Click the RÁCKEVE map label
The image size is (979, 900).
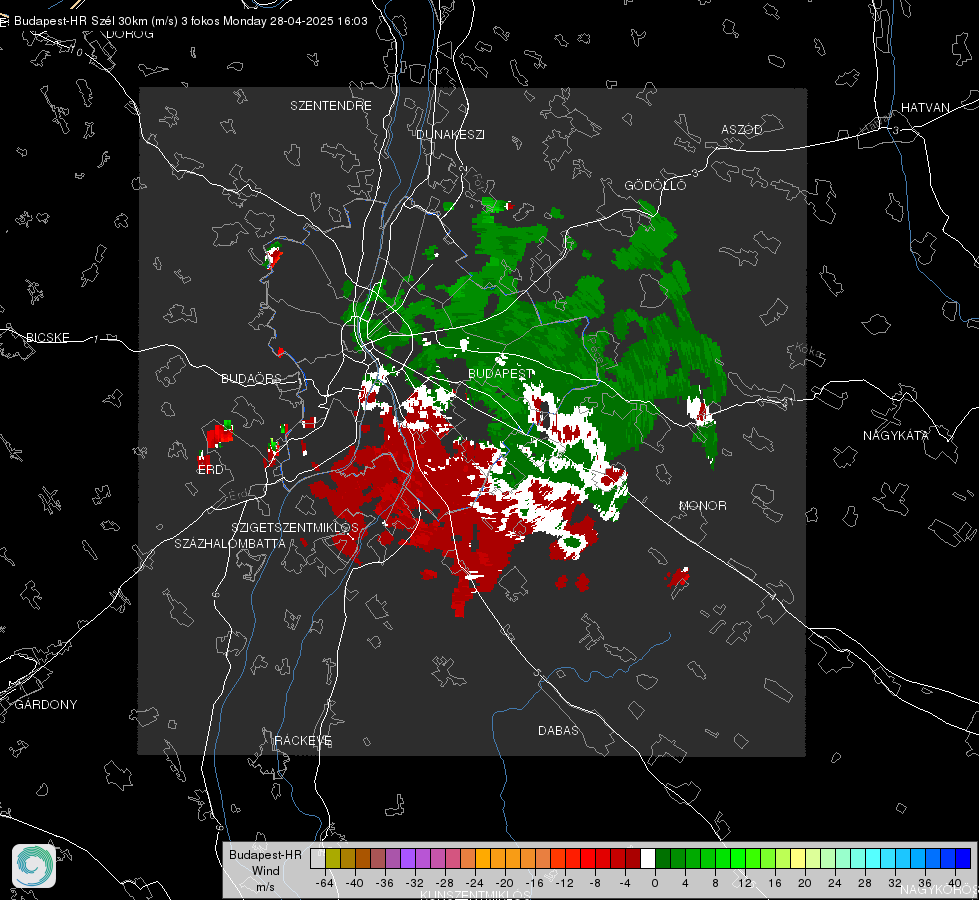(303, 741)
